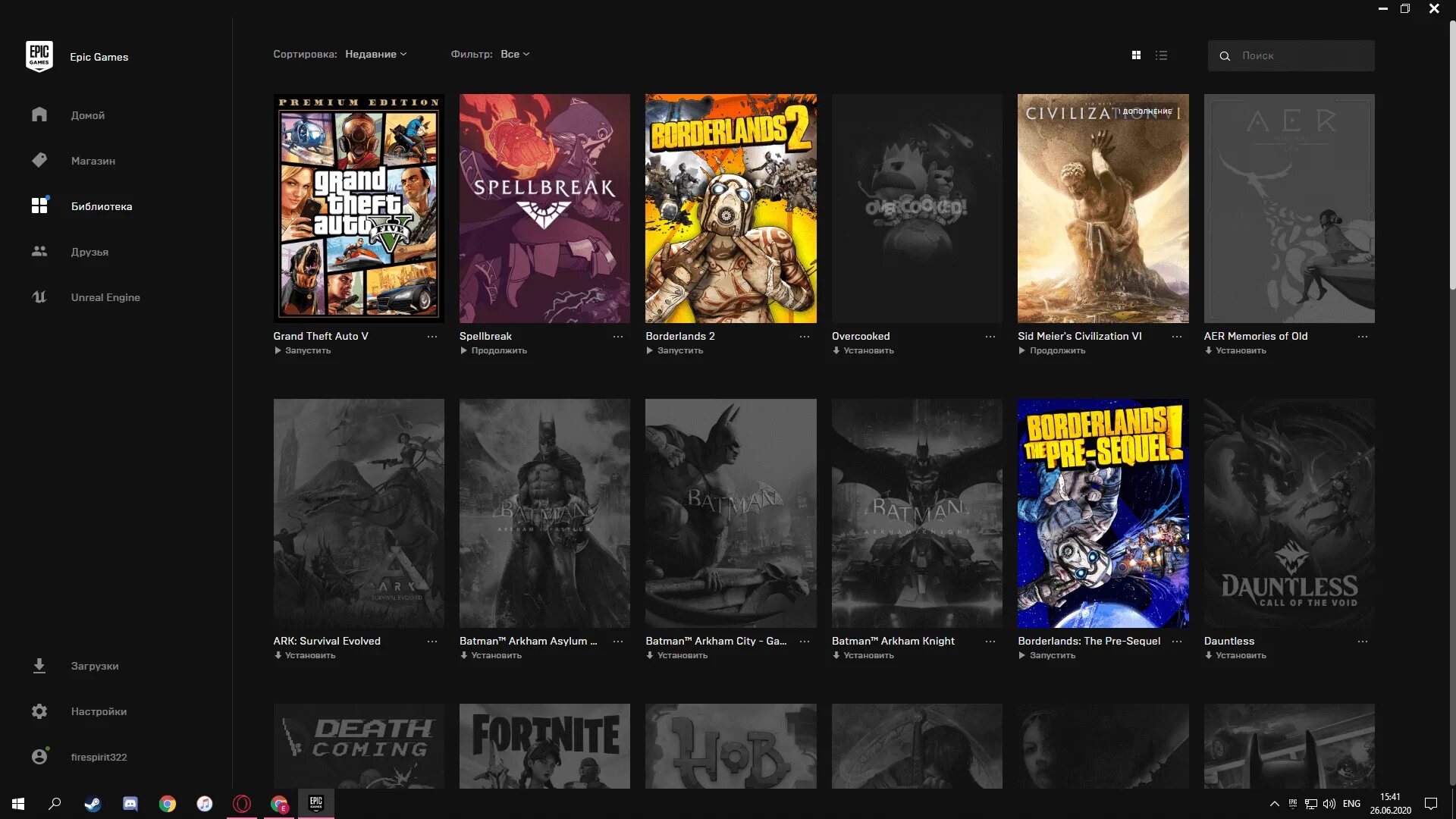Open the Друзья friends list

[x=70, y=251]
